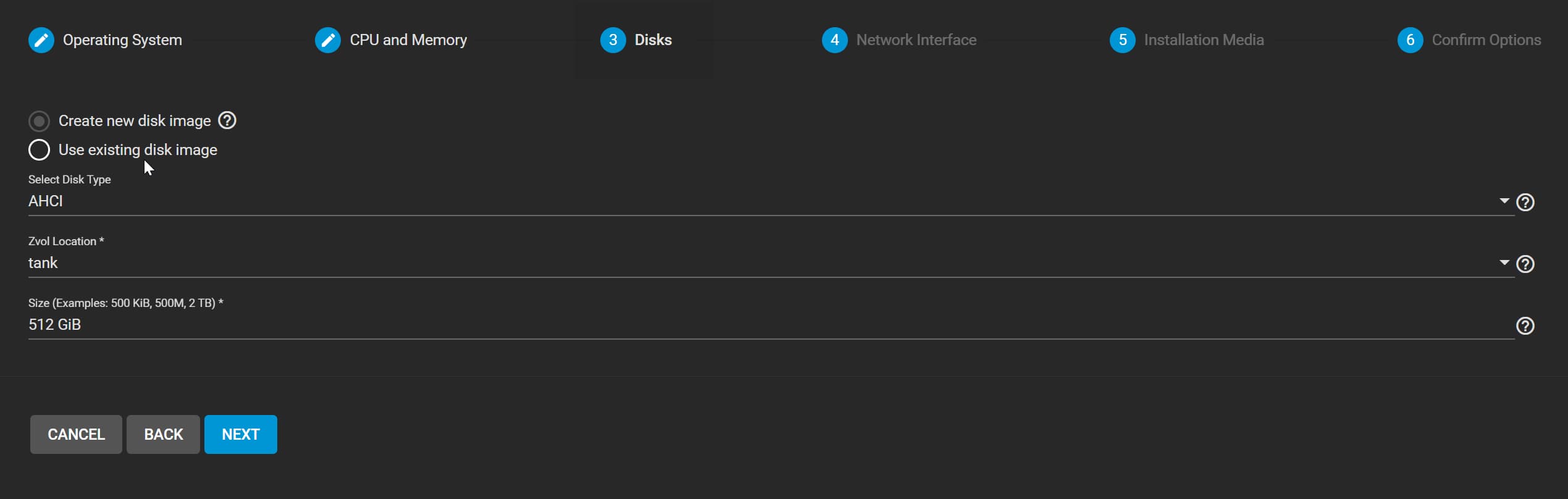Go to the Confirm Options step label
The height and width of the screenshot is (499, 1568).
tap(1486, 40)
